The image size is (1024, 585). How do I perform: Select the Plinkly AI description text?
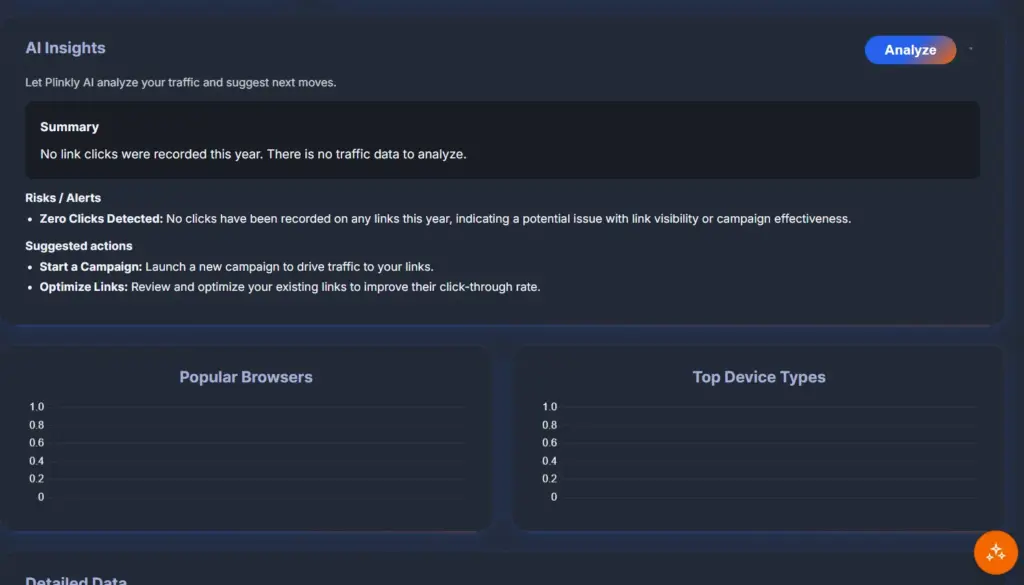tap(180, 82)
